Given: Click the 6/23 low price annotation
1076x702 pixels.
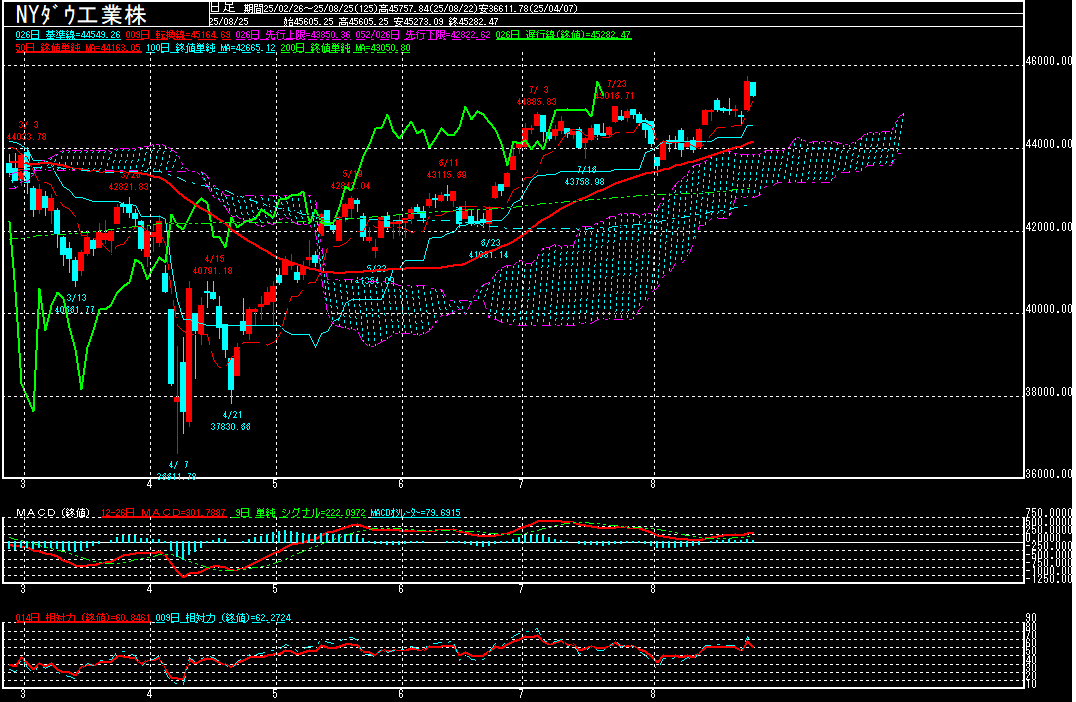Looking at the screenshot, I should pyautogui.click(x=489, y=248).
